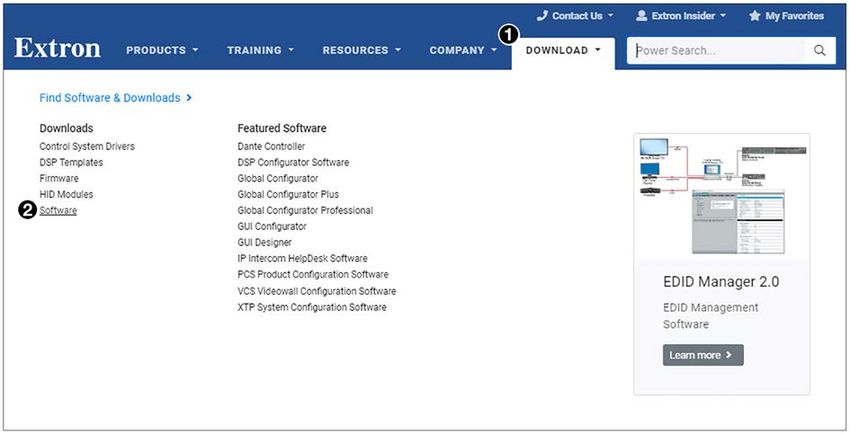Expand the Extron Insider dropdown arrow
The height and width of the screenshot is (434, 850).
pyautogui.click(x=723, y=16)
